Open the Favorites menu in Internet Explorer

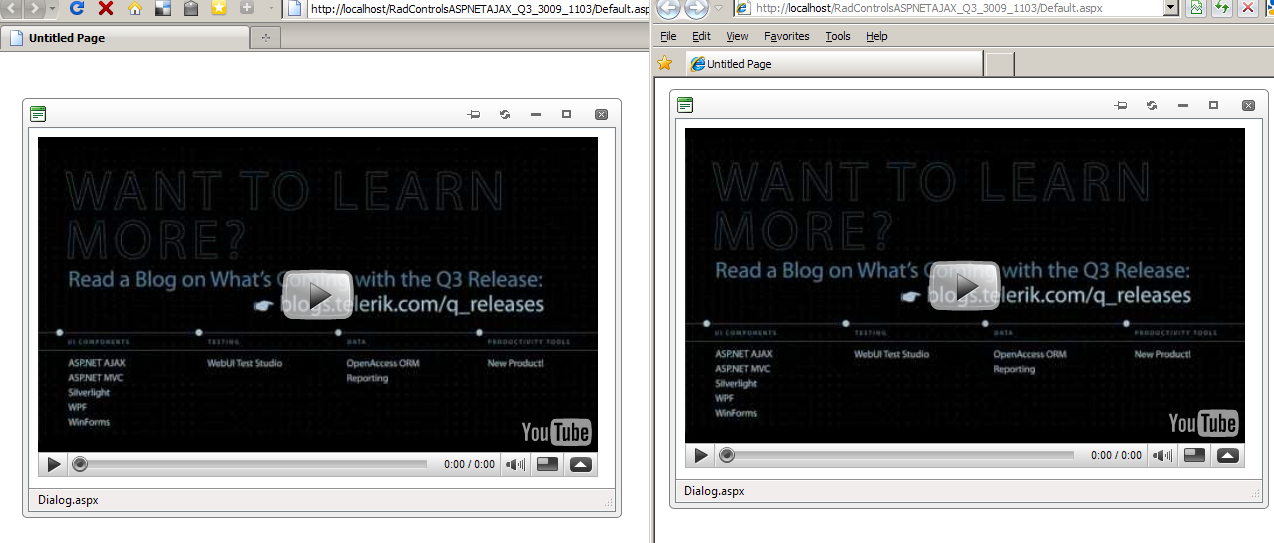(x=787, y=36)
